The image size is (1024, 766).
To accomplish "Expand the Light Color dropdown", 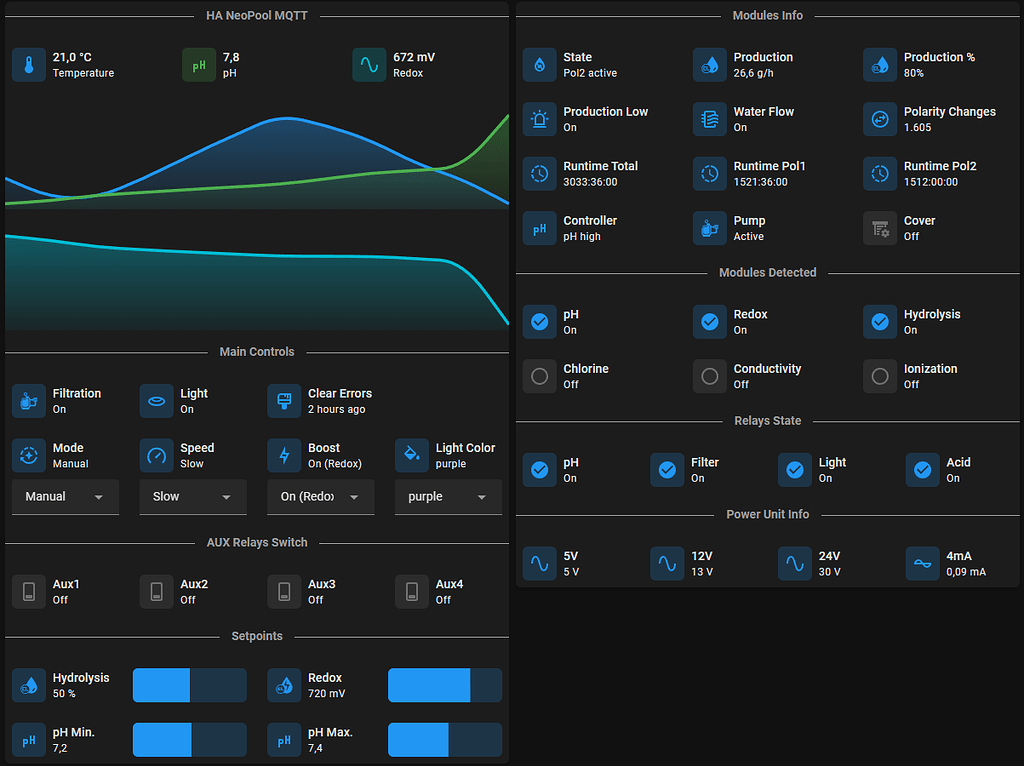I will 448,497.
